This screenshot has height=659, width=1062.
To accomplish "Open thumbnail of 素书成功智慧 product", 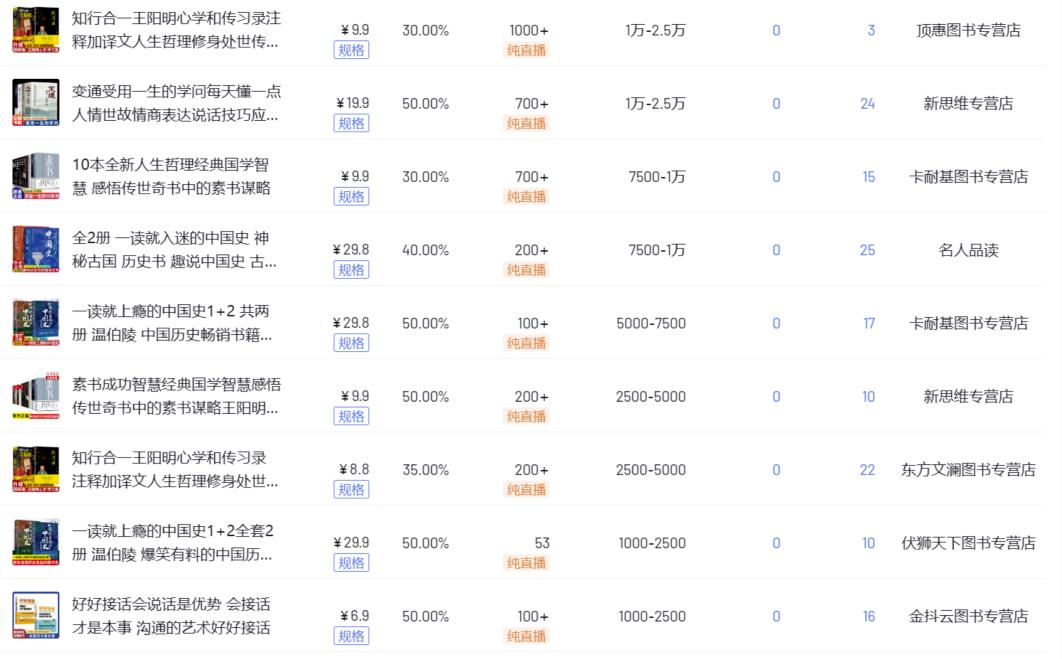I will pos(35,397).
